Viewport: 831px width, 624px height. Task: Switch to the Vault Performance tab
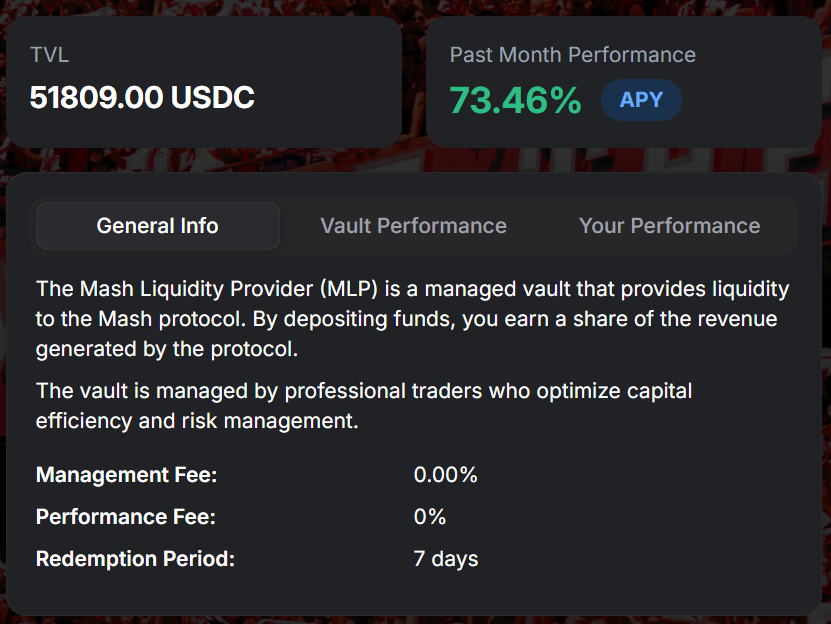coord(413,226)
